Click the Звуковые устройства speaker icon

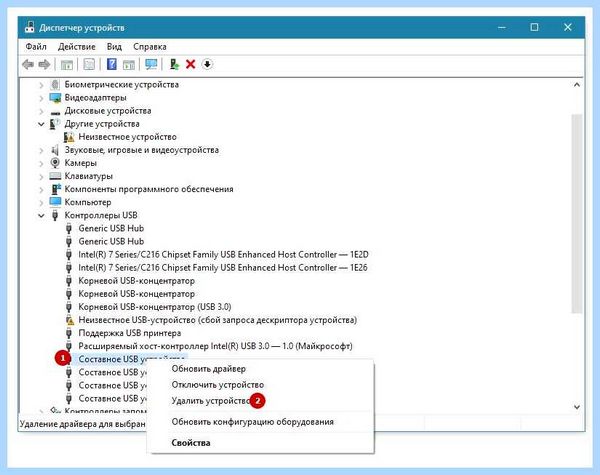tap(55, 150)
